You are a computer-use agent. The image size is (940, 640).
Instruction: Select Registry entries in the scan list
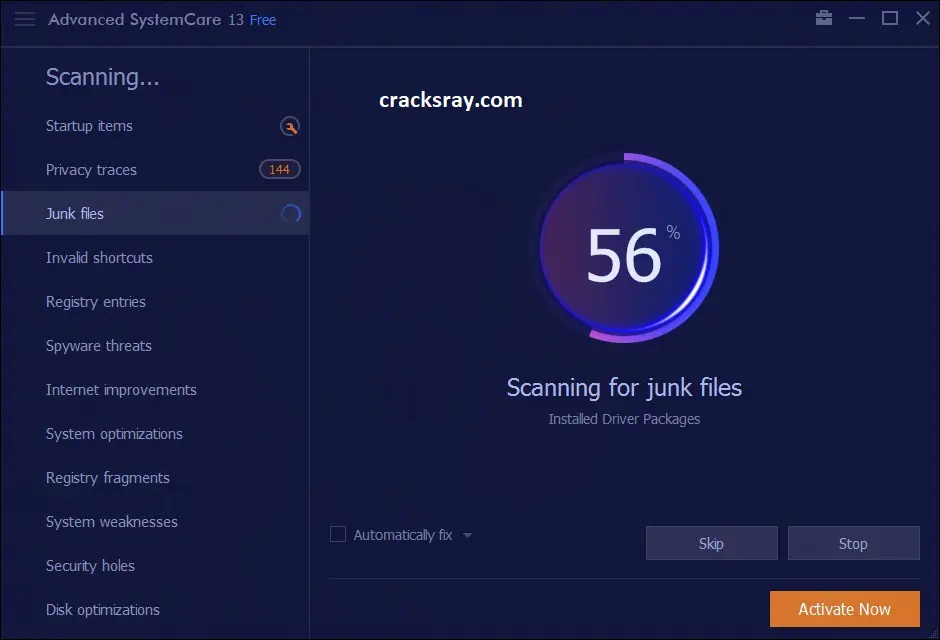coord(155,301)
